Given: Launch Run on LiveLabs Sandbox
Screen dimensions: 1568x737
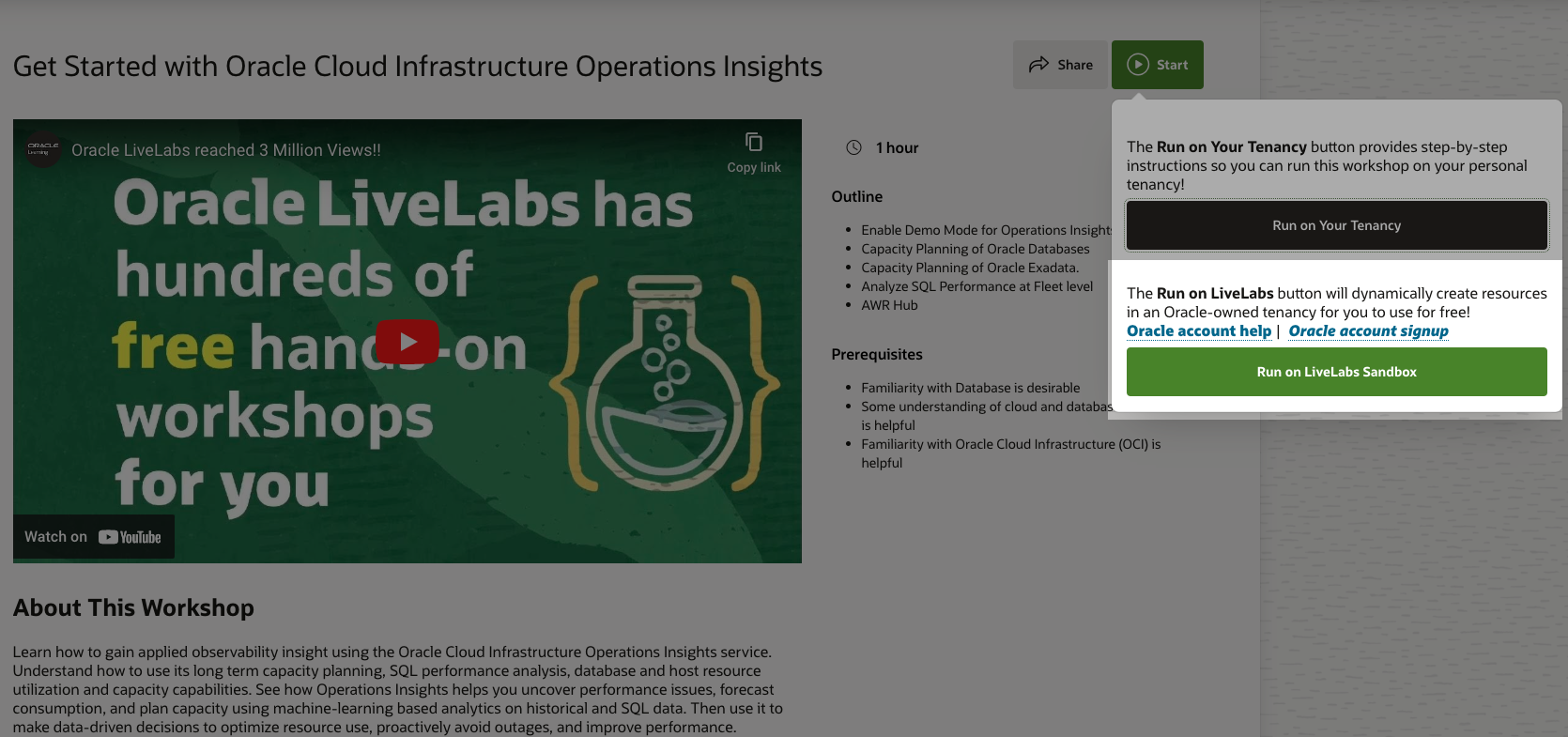Looking at the screenshot, I should coord(1336,372).
